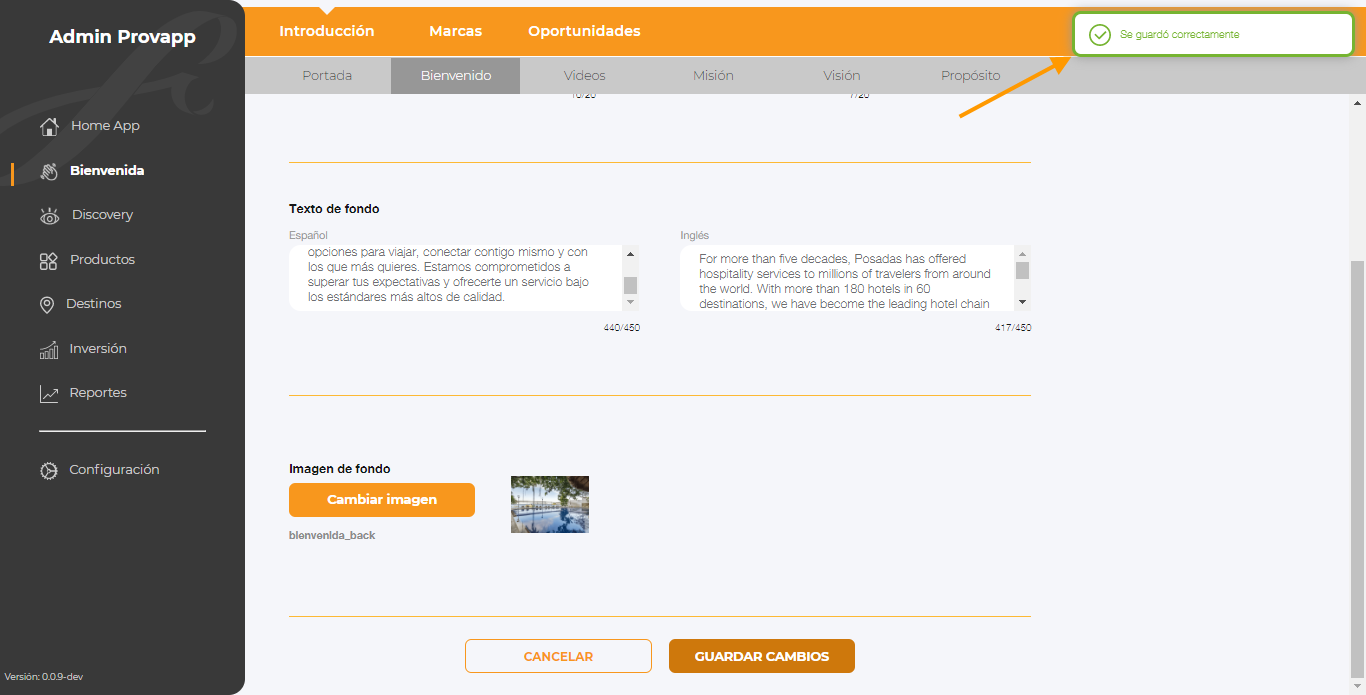Image resolution: width=1366 pixels, height=695 pixels.
Task: Click the Español textarea scrollbar thumb
Action: [x=630, y=286]
